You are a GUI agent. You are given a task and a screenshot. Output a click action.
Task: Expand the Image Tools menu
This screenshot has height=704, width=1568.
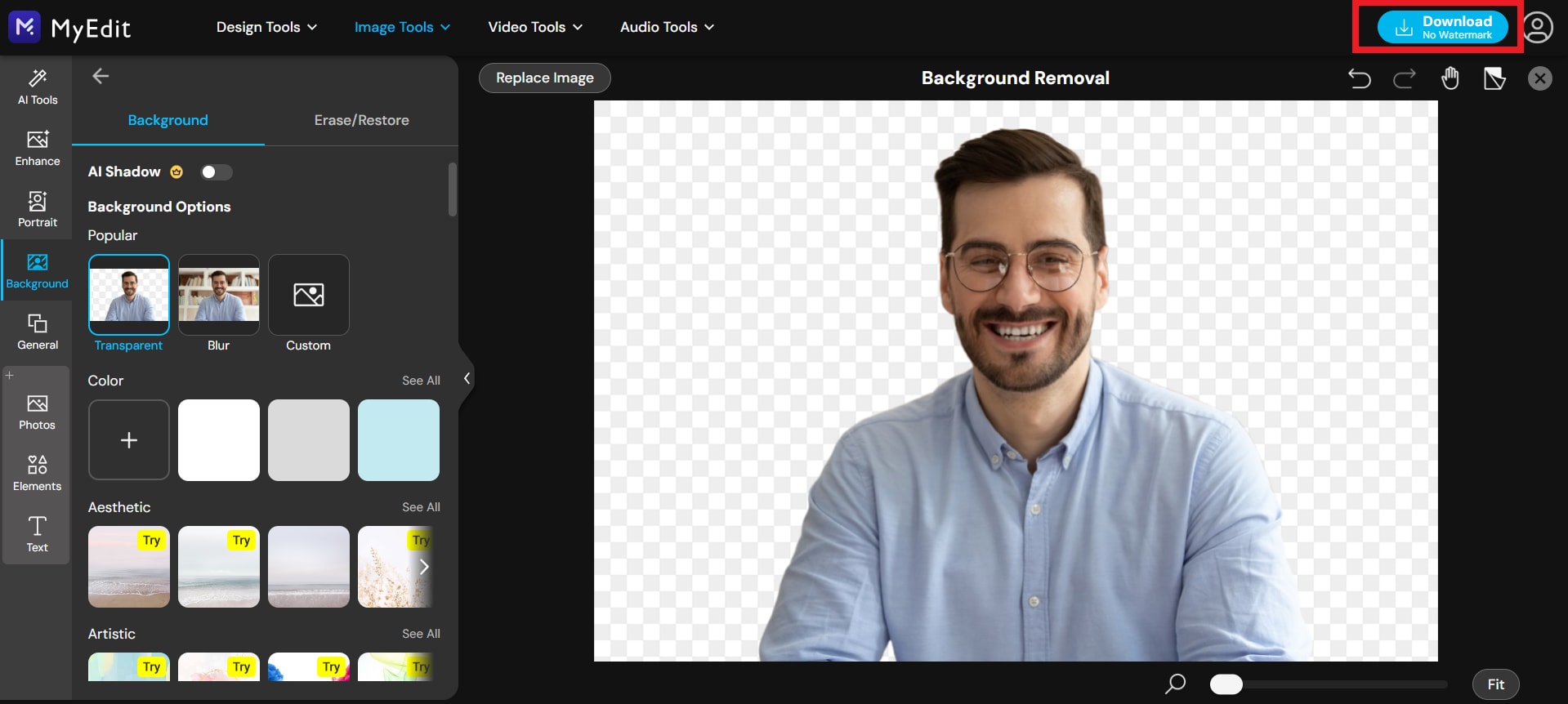click(402, 27)
